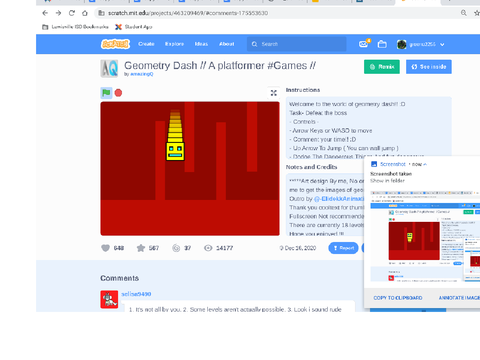Click the Scratch search field
The width and height of the screenshot is (480, 360).
coord(297,44)
